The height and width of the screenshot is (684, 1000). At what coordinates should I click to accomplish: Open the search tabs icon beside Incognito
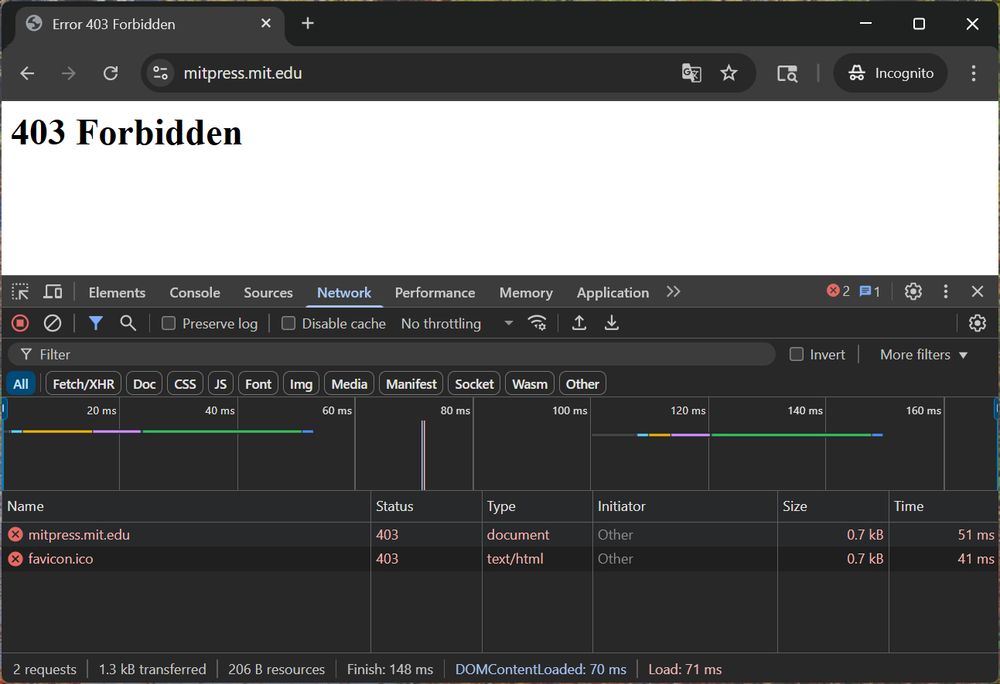click(x=787, y=73)
